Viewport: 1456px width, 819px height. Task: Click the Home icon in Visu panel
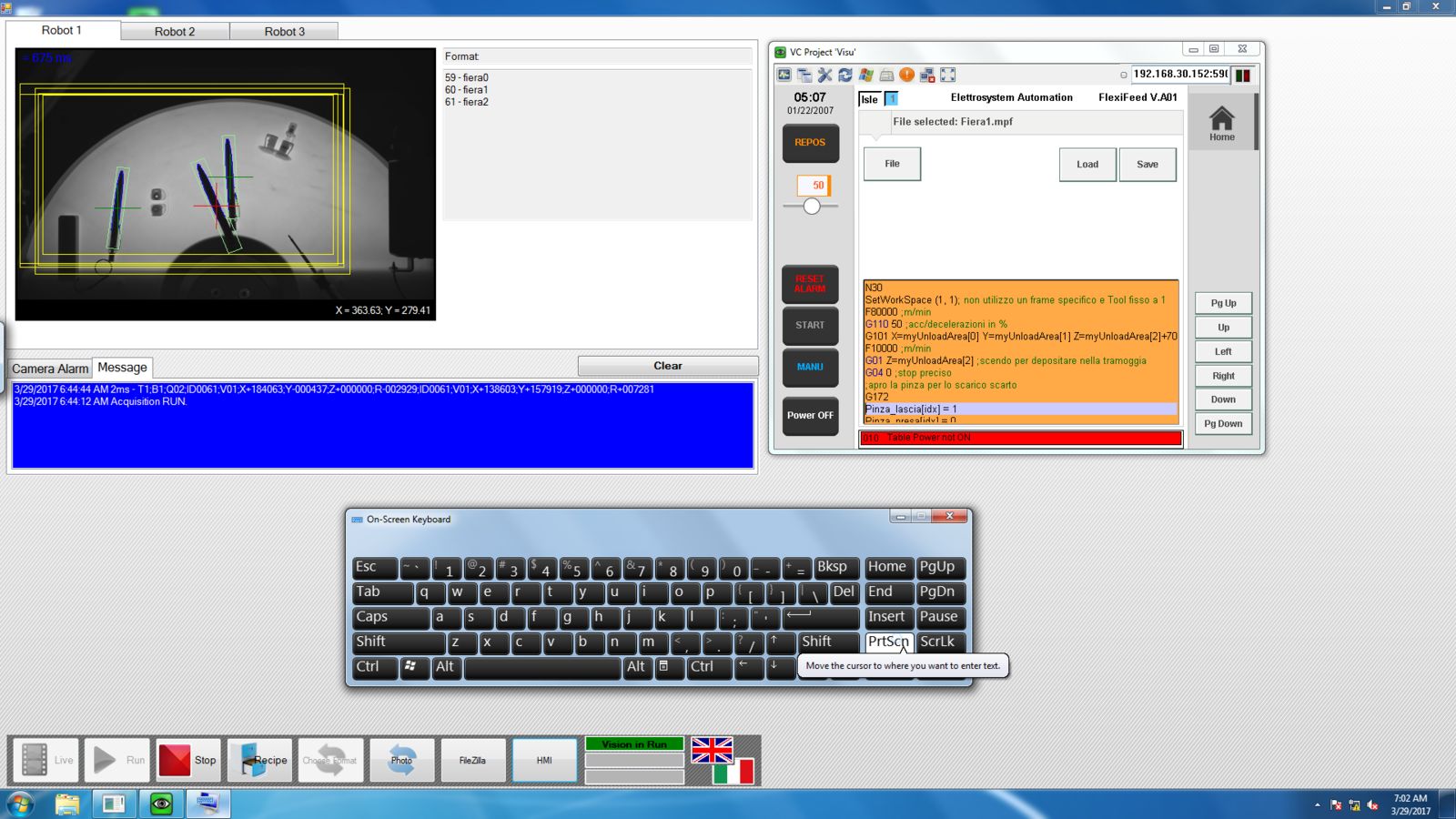1221,123
